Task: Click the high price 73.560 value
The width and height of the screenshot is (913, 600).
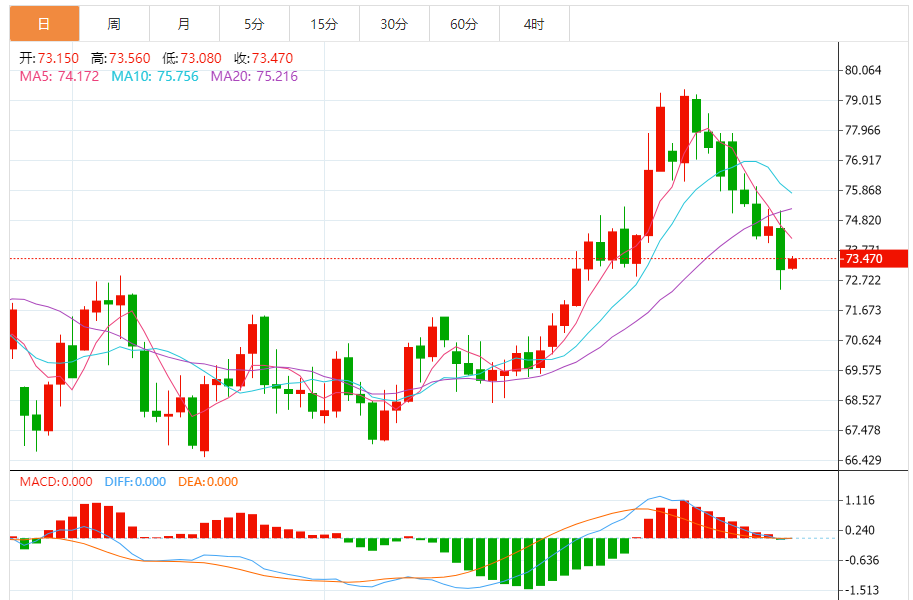Action: click(x=130, y=58)
